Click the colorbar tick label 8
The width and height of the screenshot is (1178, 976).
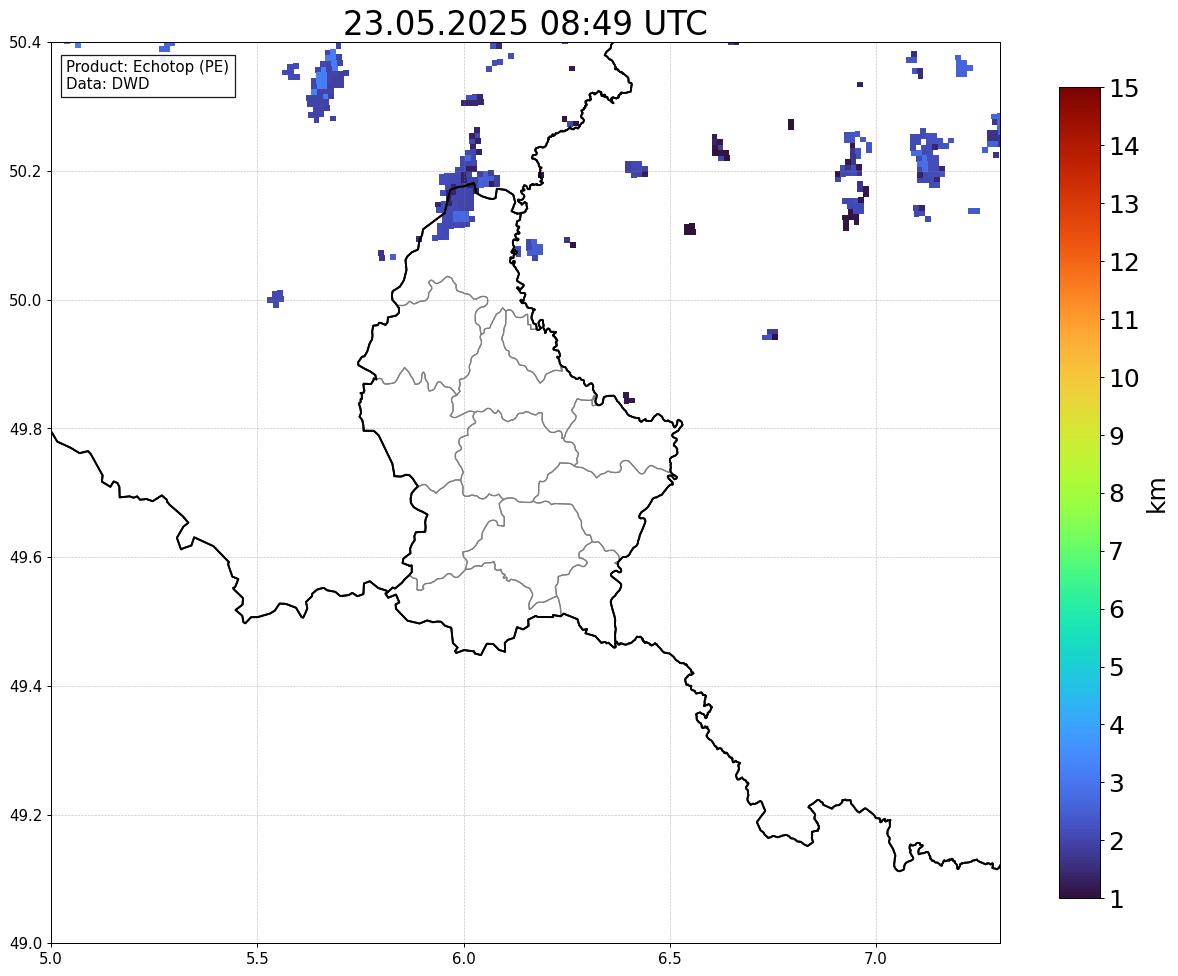pos(1117,494)
